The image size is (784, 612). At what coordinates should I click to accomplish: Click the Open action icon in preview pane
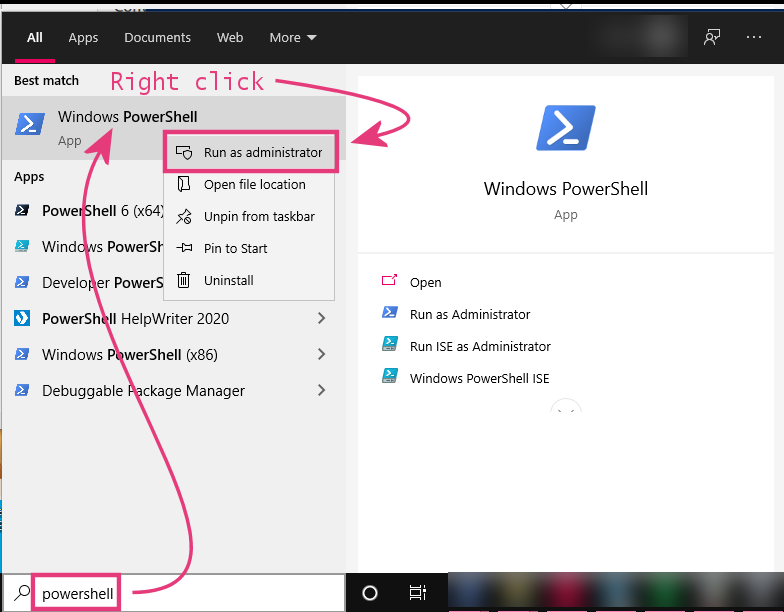[x=390, y=280]
